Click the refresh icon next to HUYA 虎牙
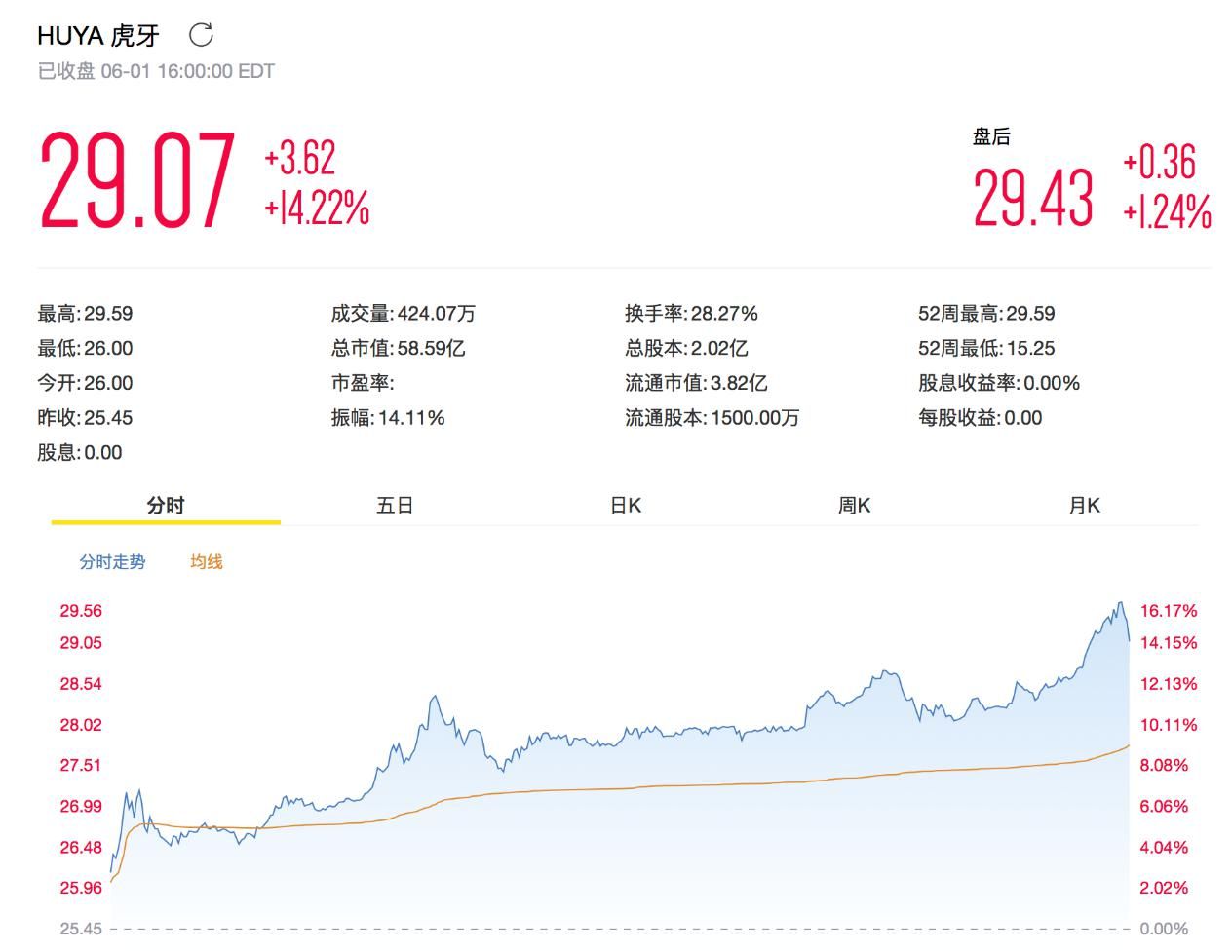This screenshot has width=1232, height=952. [x=201, y=36]
